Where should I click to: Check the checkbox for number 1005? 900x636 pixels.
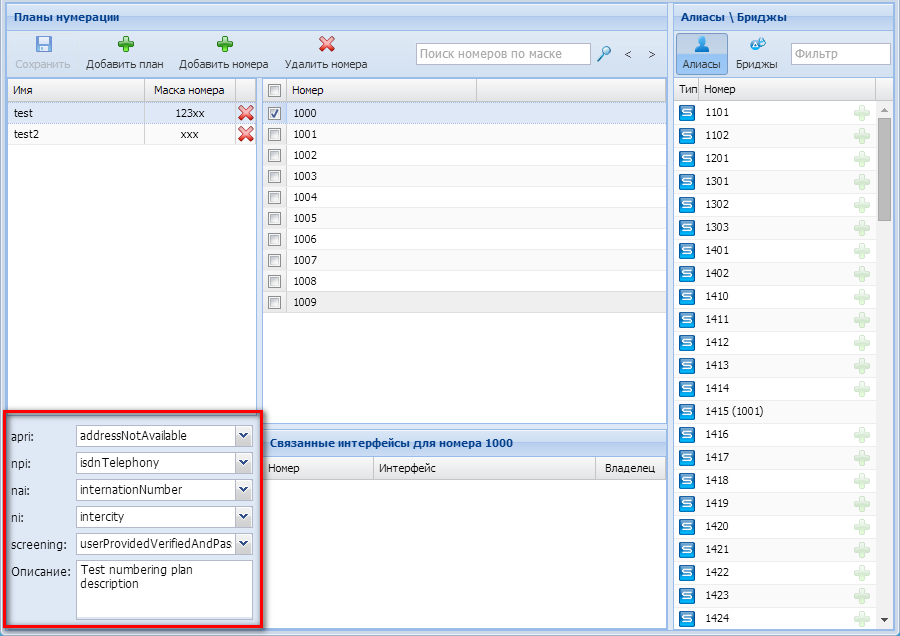[274, 218]
